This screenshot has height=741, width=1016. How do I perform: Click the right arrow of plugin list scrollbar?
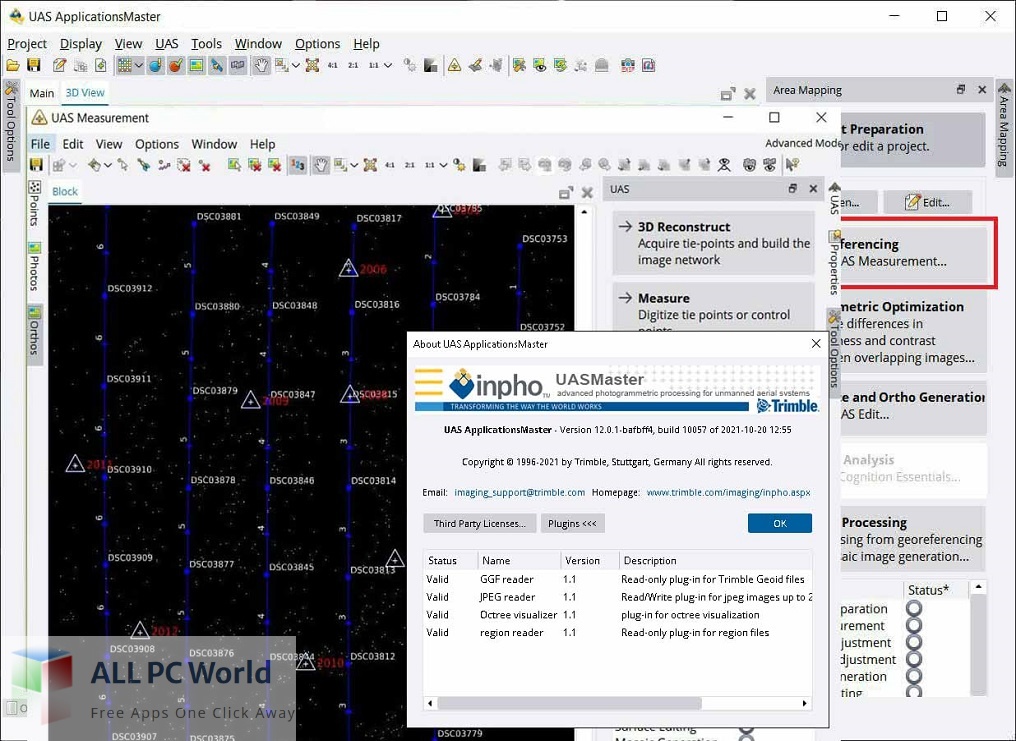[x=805, y=703]
